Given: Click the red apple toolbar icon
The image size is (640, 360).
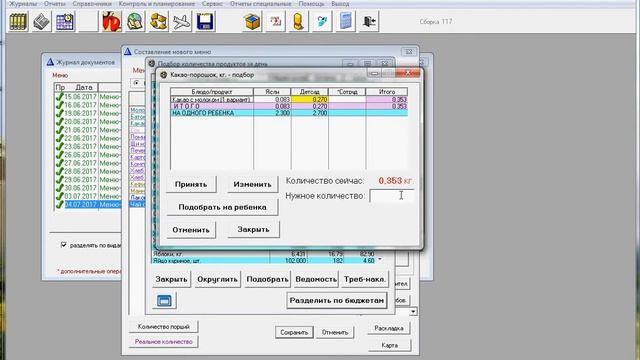Looking at the screenshot, I should tap(111, 21).
